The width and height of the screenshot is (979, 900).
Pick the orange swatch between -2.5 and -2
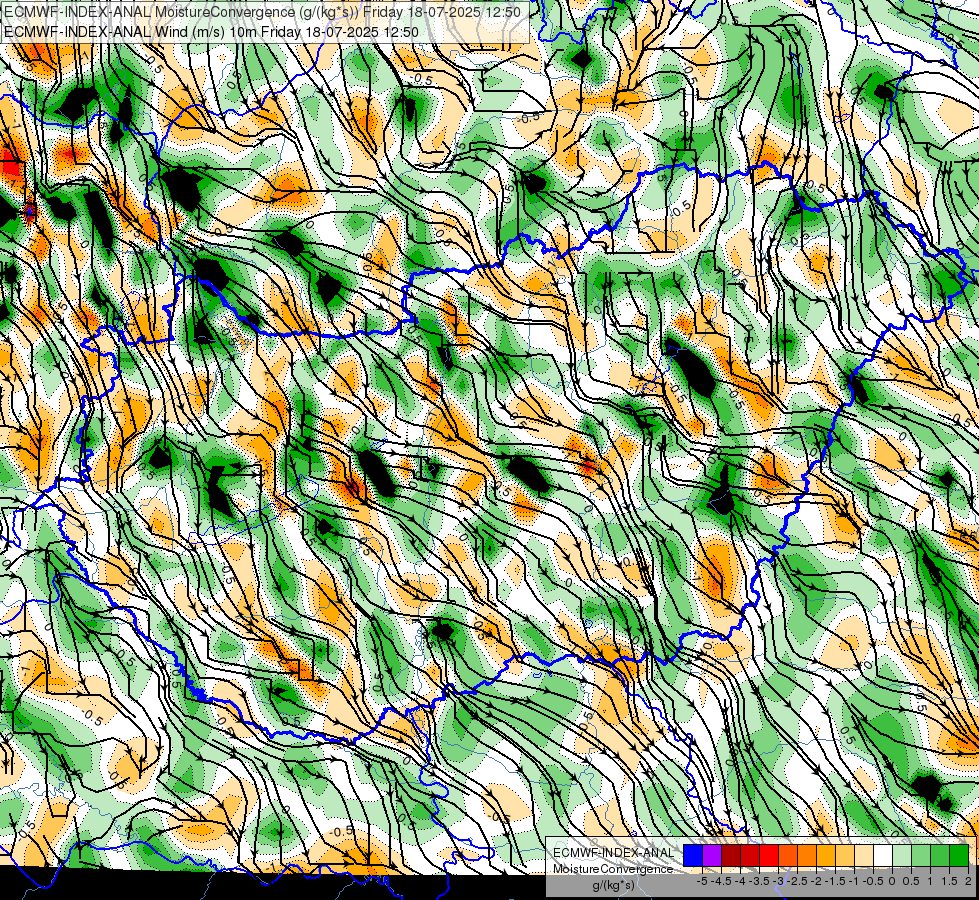click(807, 856)
